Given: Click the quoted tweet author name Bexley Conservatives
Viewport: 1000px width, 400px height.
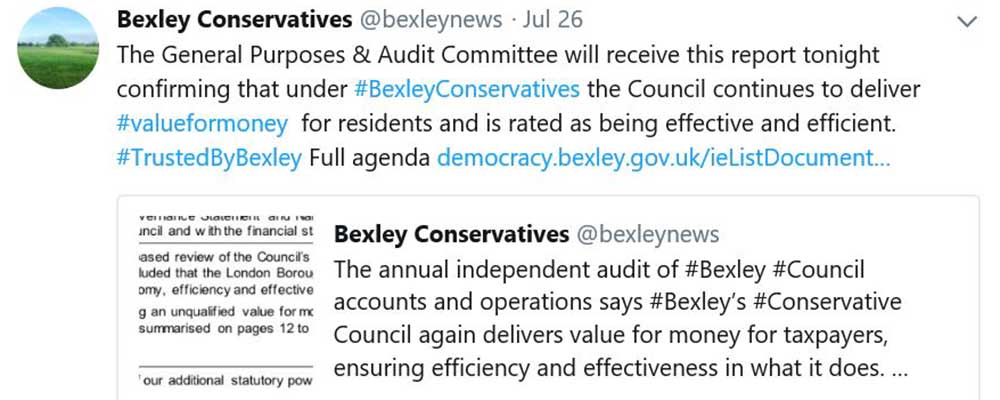Looking at the screenshot, I should point(450,234).
